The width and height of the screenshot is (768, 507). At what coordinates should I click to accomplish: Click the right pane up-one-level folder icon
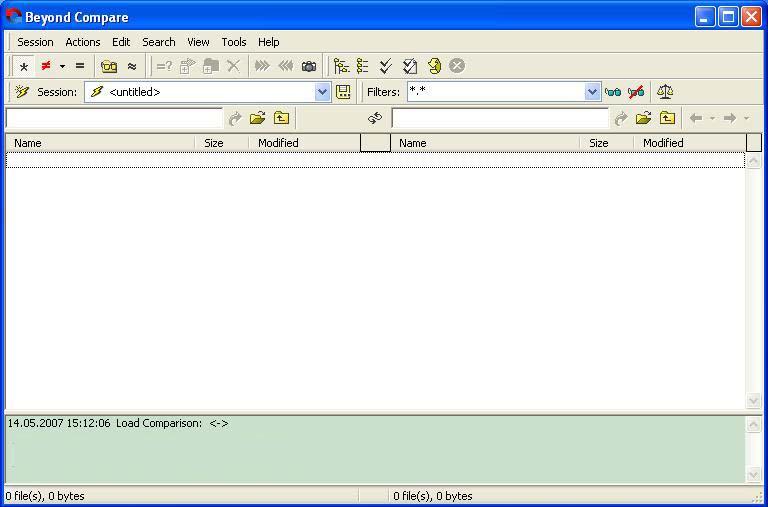[667, 118]
